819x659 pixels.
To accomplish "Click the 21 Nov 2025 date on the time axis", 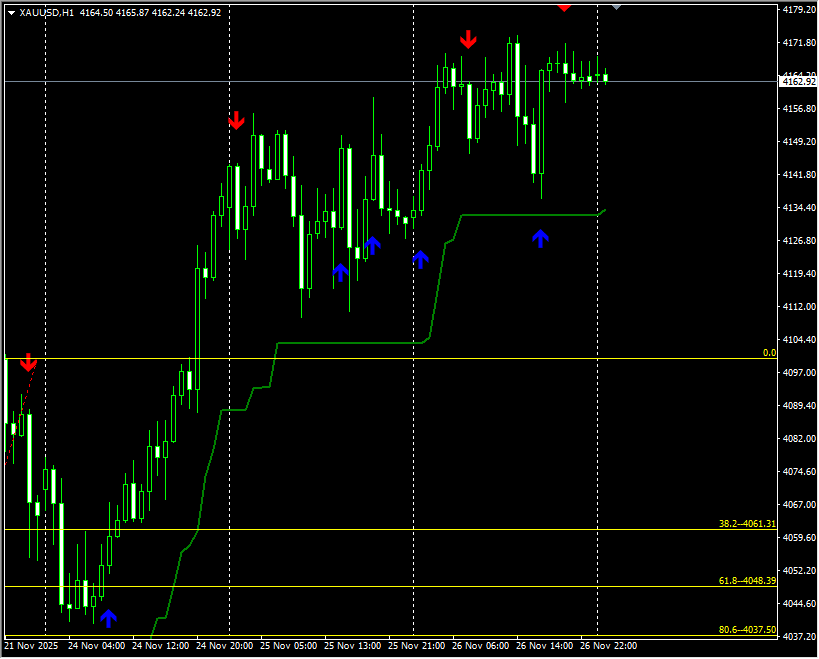I will click(x=31, y=646).
